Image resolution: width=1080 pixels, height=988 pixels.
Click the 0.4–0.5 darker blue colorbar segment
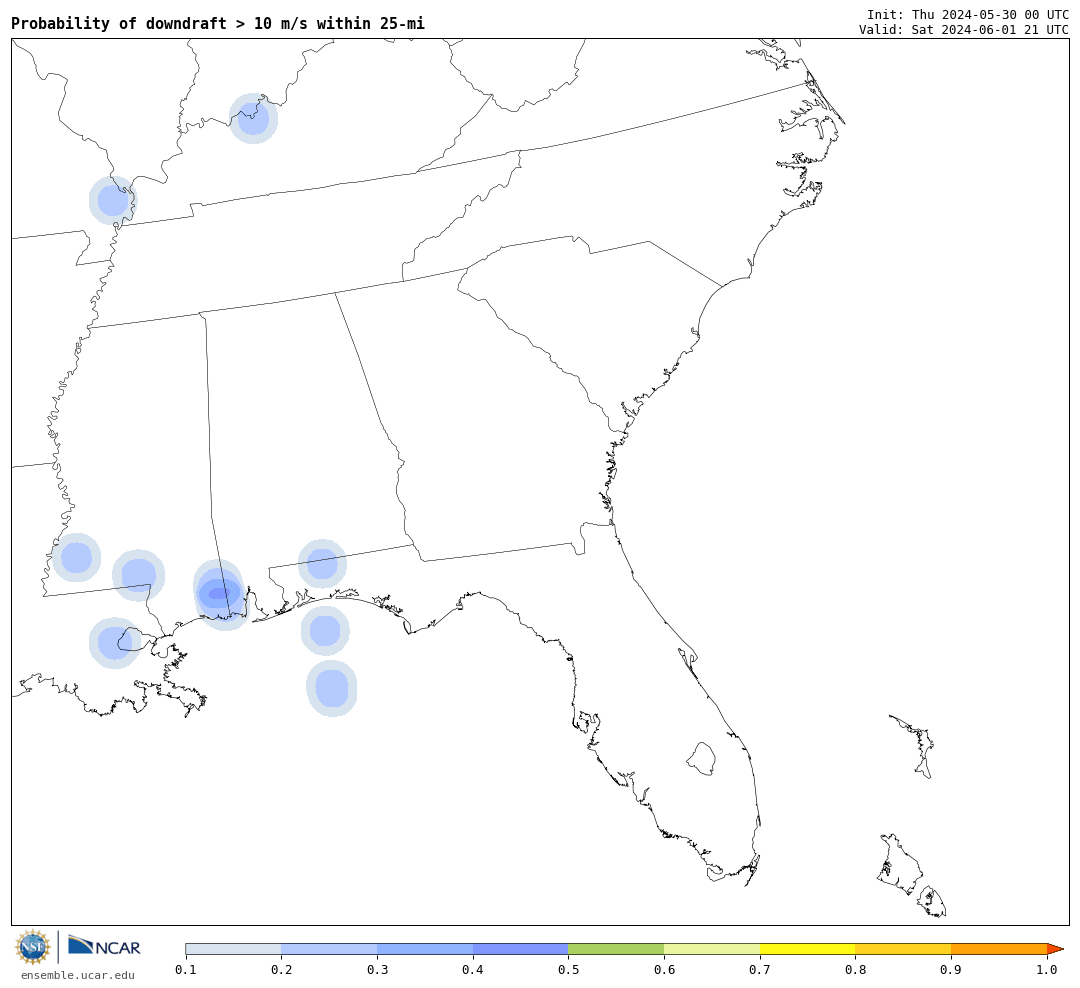[x=521, y=949]
